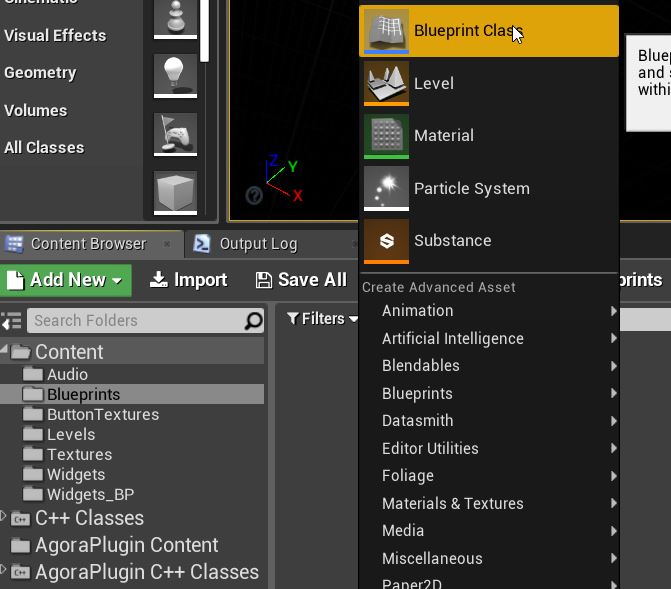The width and height of the screenshot is (671, 589).
Task: Expand the Animation submenu
Action: (x=489, y=311)
